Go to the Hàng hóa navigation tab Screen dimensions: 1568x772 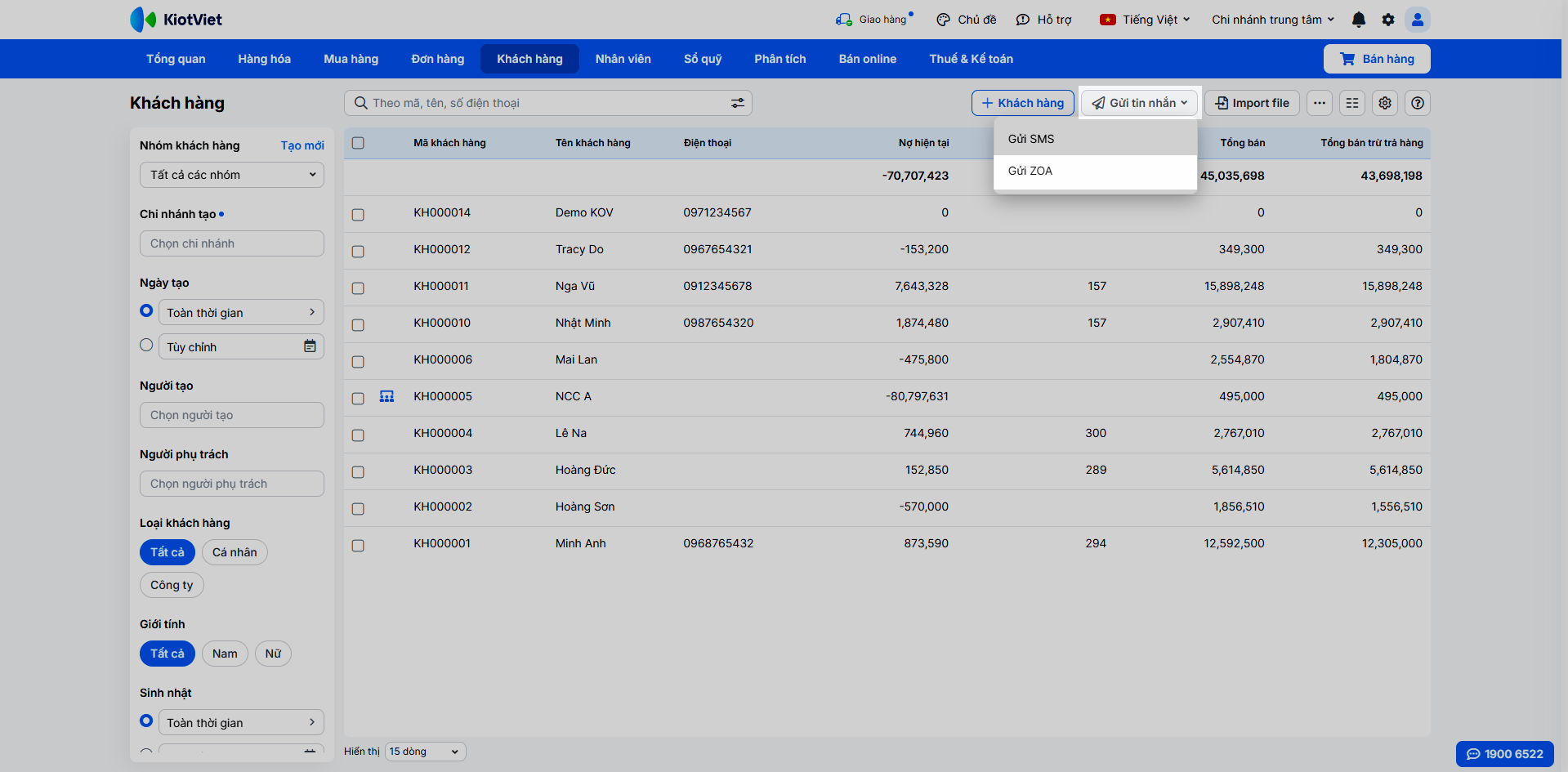[264, 59]
